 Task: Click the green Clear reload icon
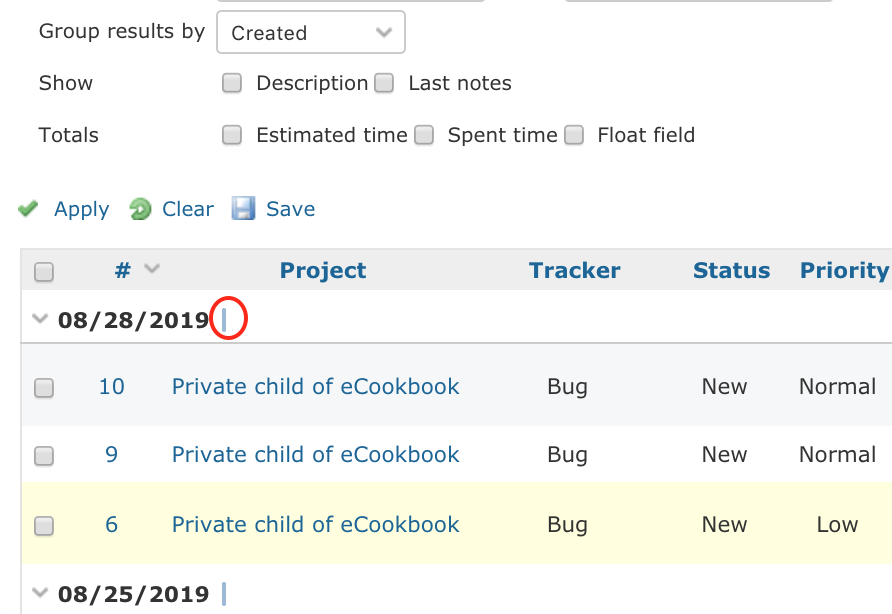[x=140, y=209]
